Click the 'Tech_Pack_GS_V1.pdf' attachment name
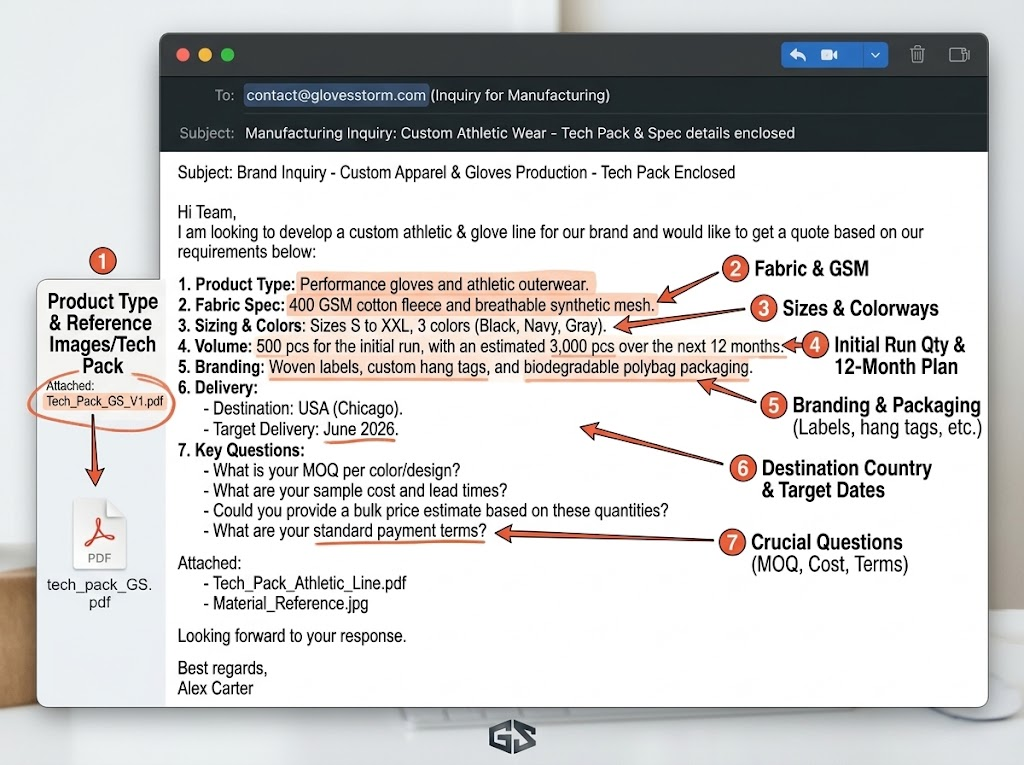Screen dimensions: 1024x765 click(104, 401)
